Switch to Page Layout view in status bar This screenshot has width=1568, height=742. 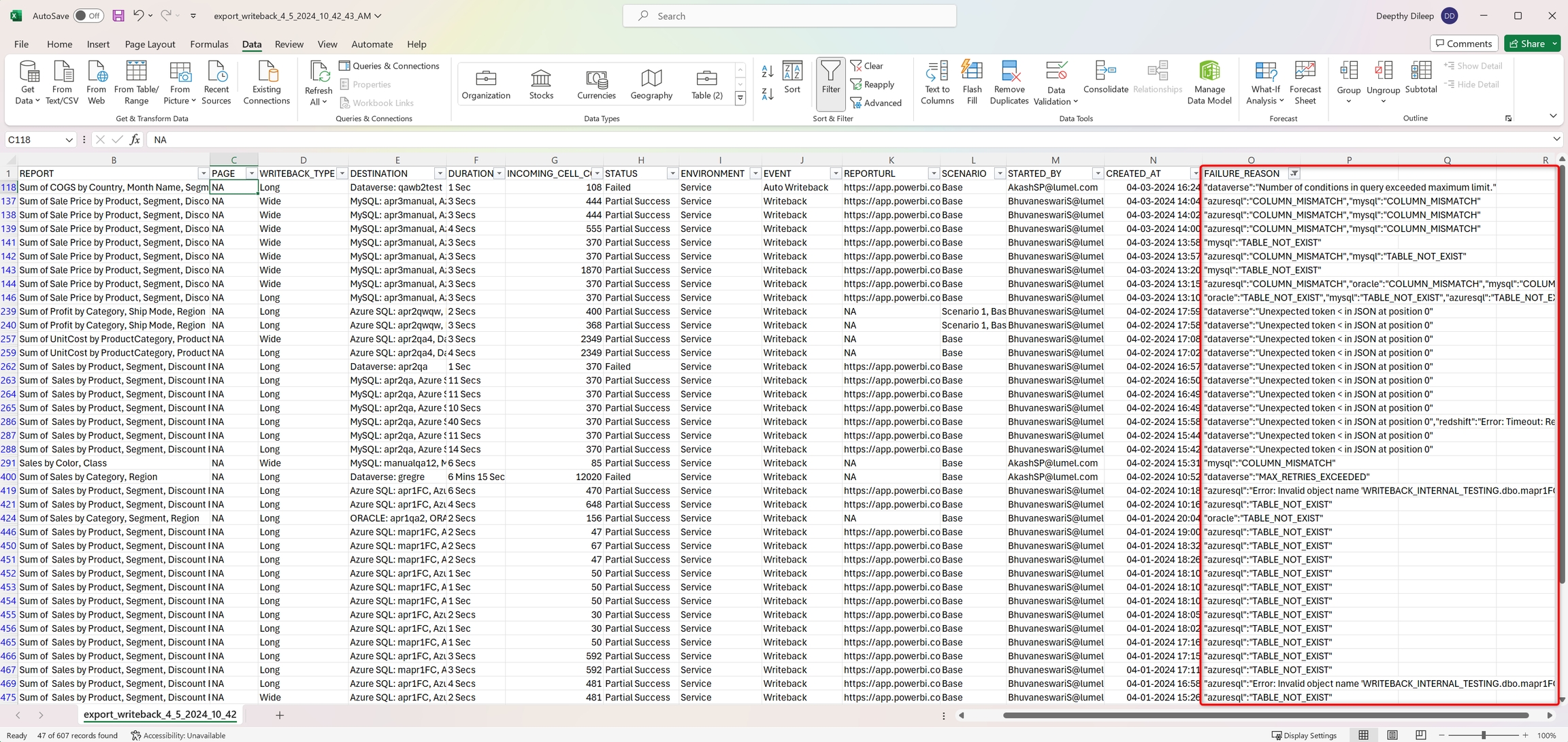click(1392, 735)
